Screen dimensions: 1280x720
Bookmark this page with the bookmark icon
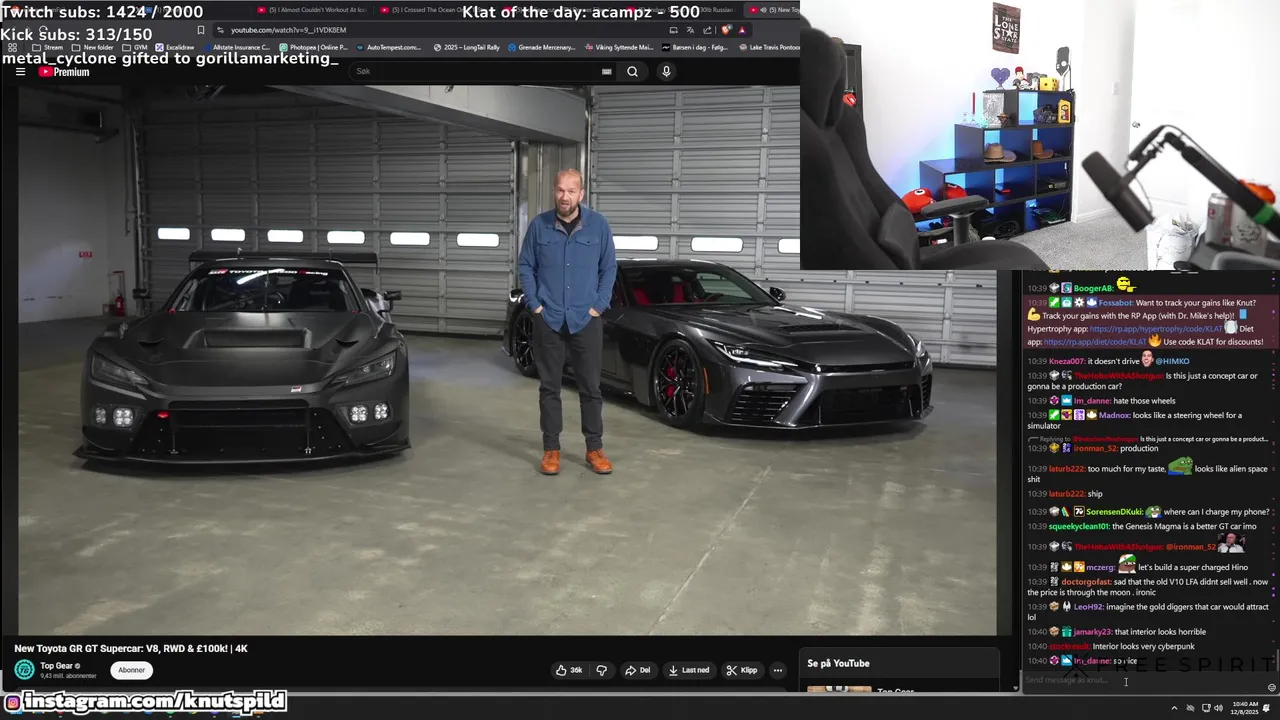(201, 30)
